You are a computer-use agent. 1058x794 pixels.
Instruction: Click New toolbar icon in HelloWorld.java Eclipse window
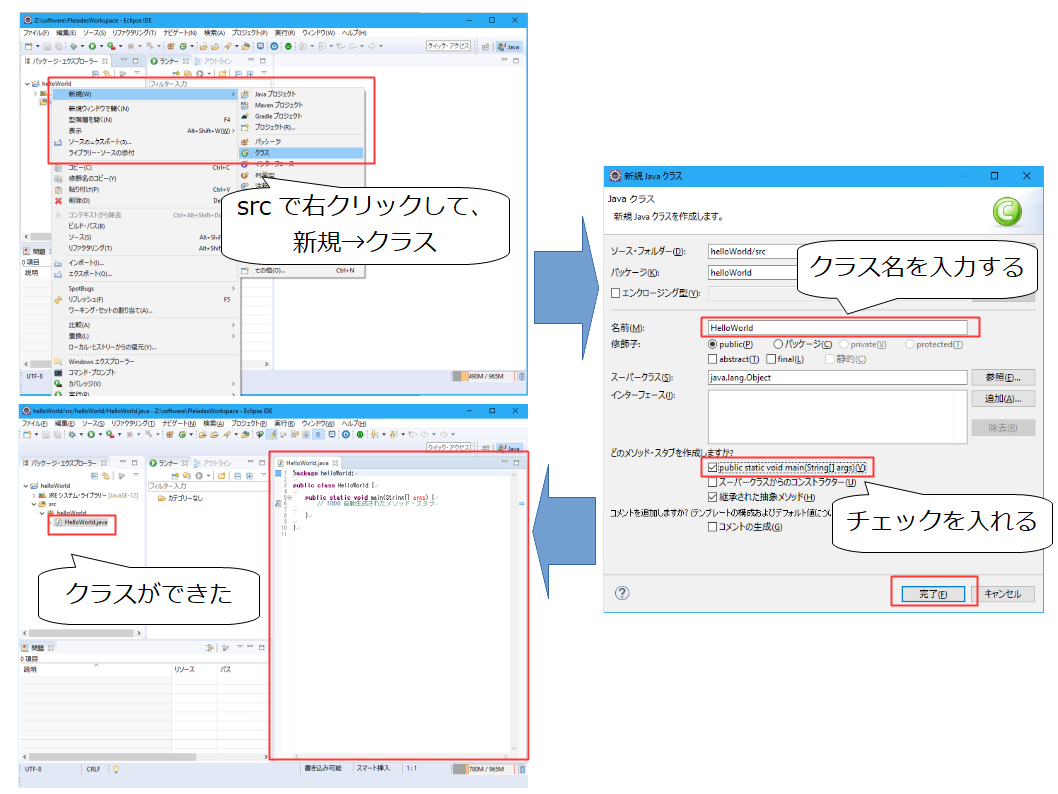(27, 434)
